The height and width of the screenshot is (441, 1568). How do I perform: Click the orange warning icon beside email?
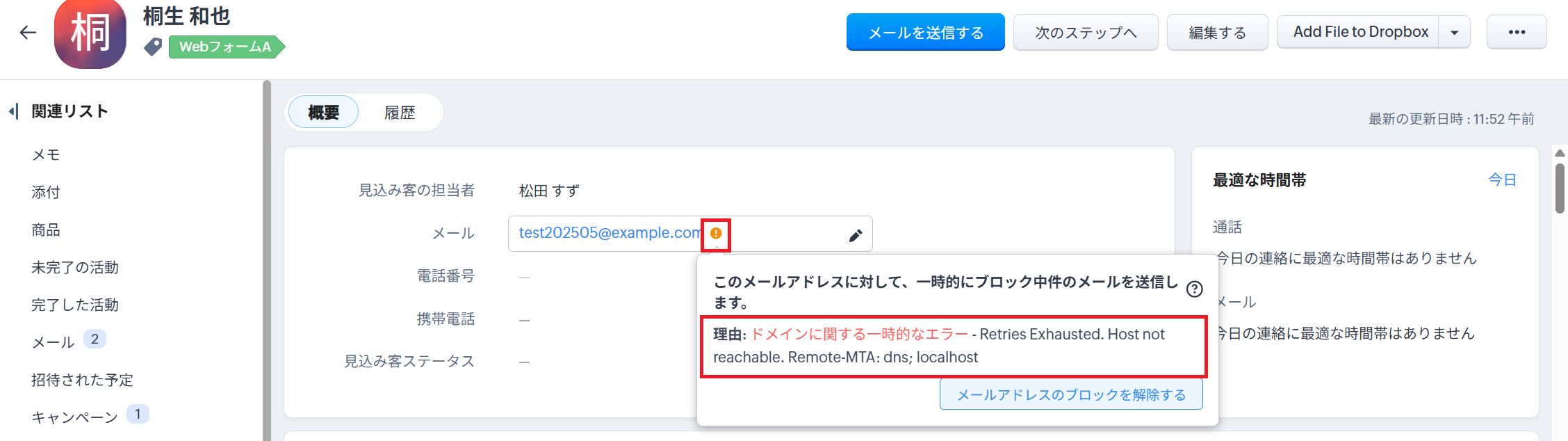(x=716, y=234)
